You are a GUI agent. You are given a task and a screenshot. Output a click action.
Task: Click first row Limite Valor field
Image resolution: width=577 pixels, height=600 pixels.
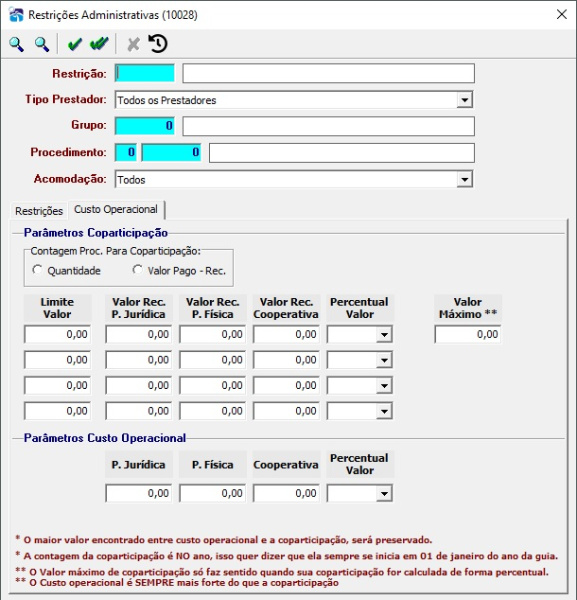coord(57,334)
